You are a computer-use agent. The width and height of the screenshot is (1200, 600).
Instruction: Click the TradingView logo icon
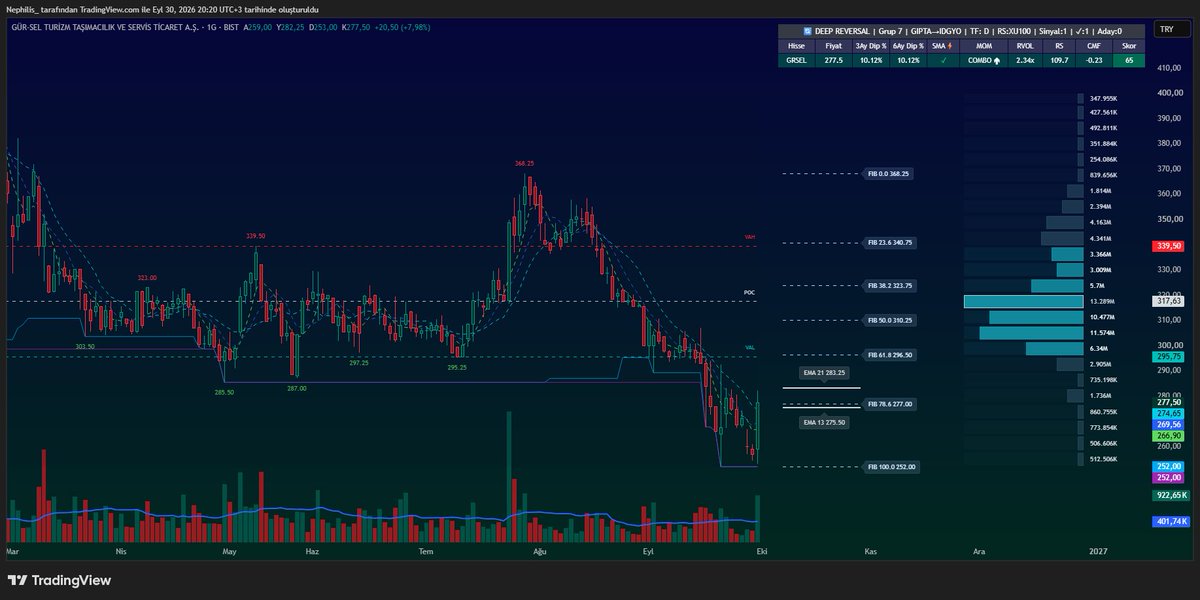coord(17,581)
